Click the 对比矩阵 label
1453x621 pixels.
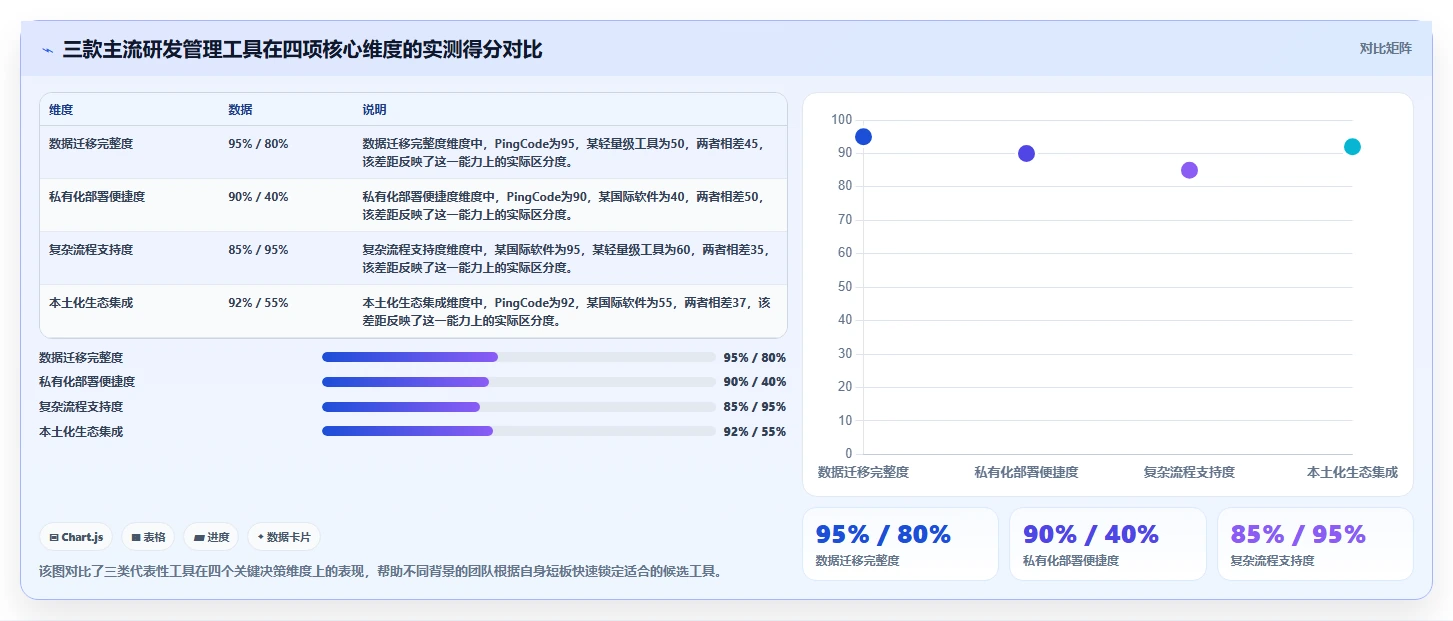[1385, 48]
